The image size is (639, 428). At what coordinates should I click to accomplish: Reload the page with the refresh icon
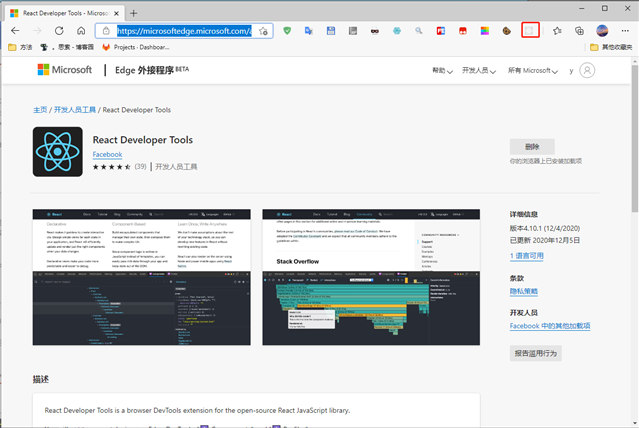coord(59,31)
